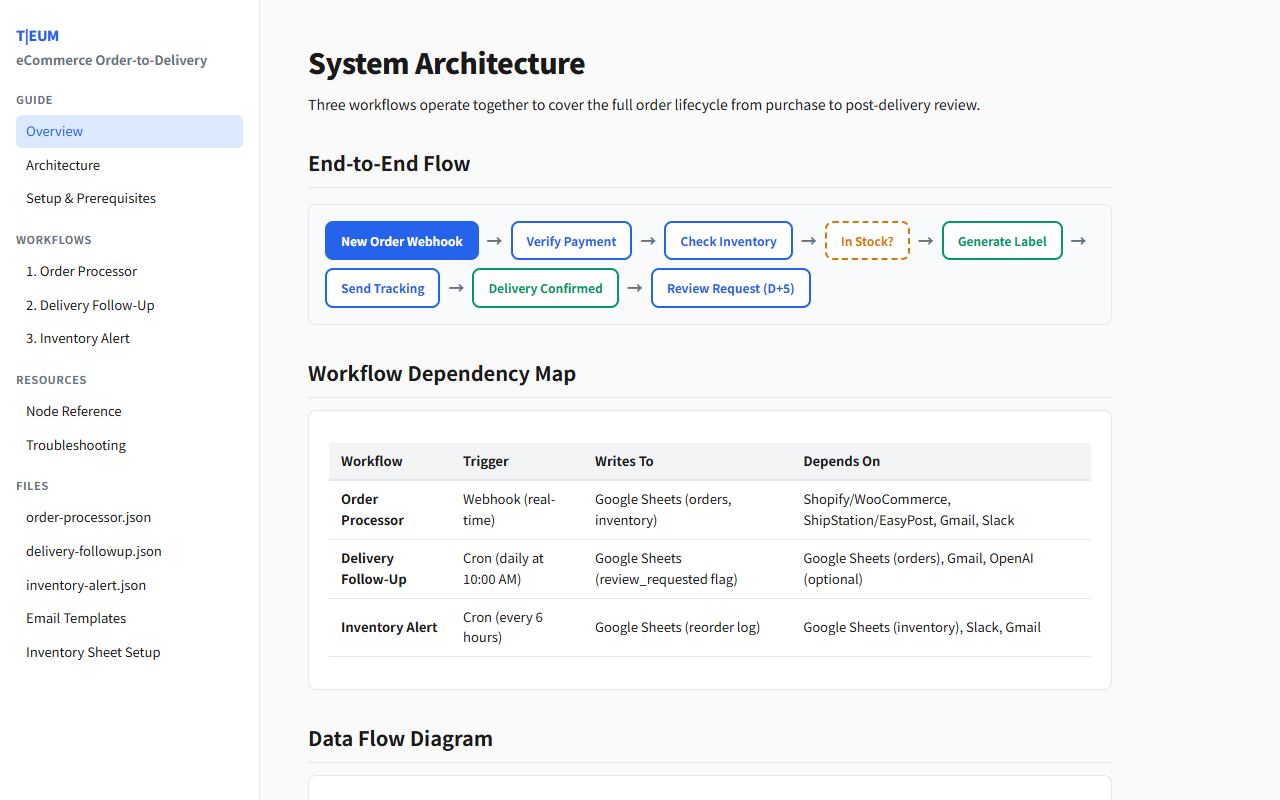Open delivery-followup.json file
The width and height of the screenshot is (1280, 800).
[x=94, y=551]
